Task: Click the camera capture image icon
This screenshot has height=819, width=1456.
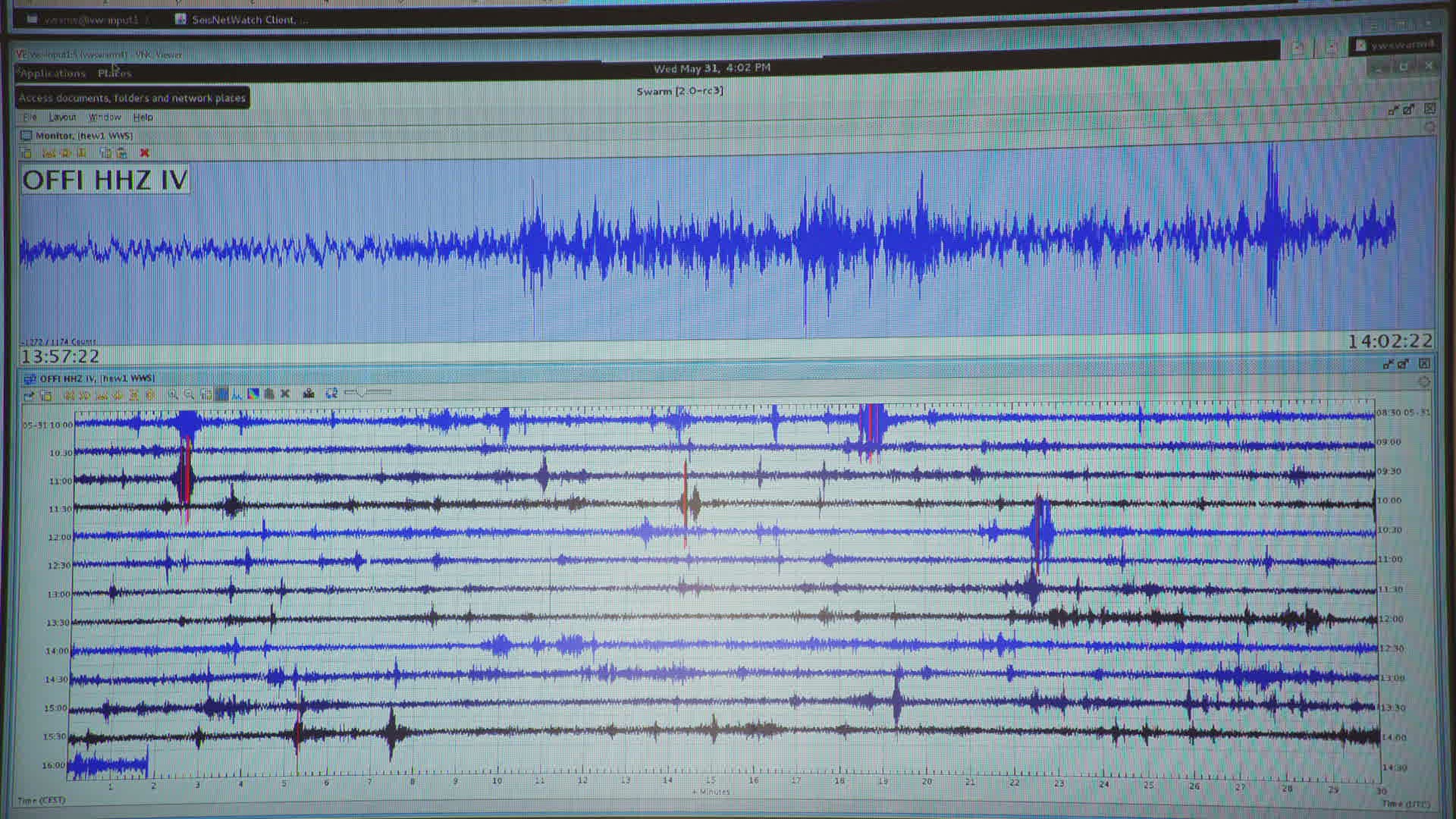Action: pyautogui.click(x=308, y=394)
